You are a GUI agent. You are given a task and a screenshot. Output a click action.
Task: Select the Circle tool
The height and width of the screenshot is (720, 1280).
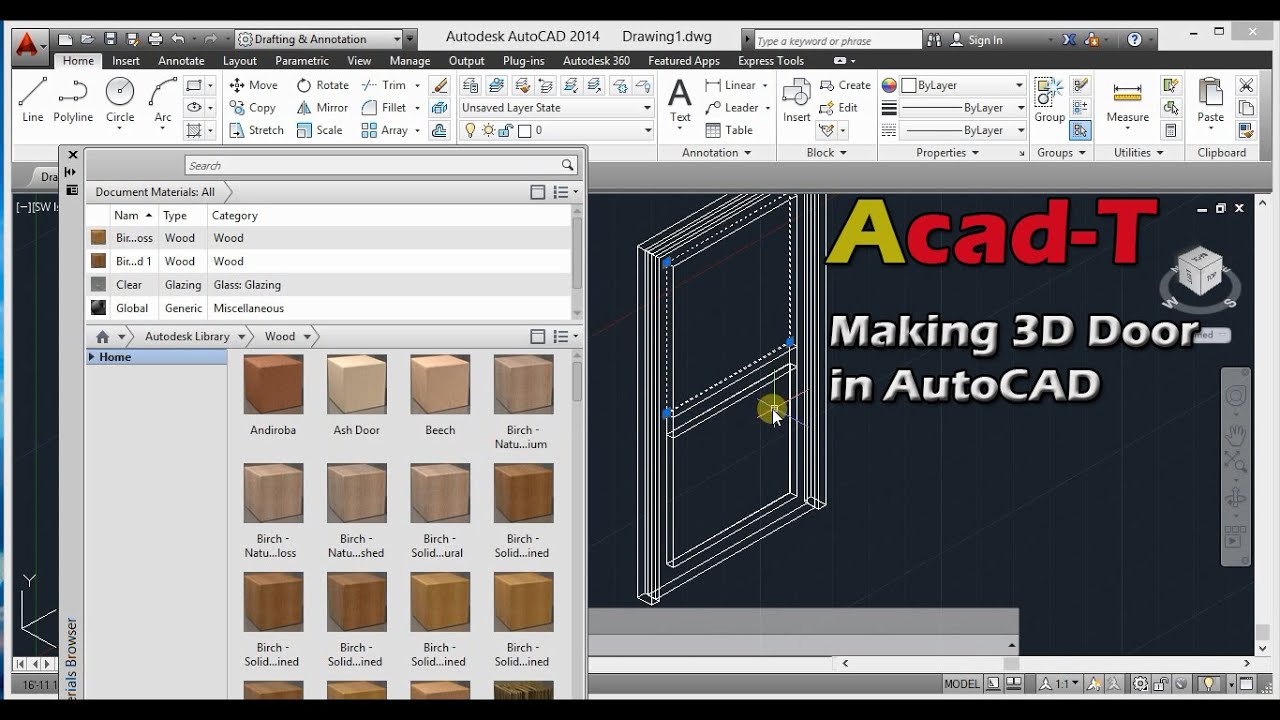pos(120,100)
